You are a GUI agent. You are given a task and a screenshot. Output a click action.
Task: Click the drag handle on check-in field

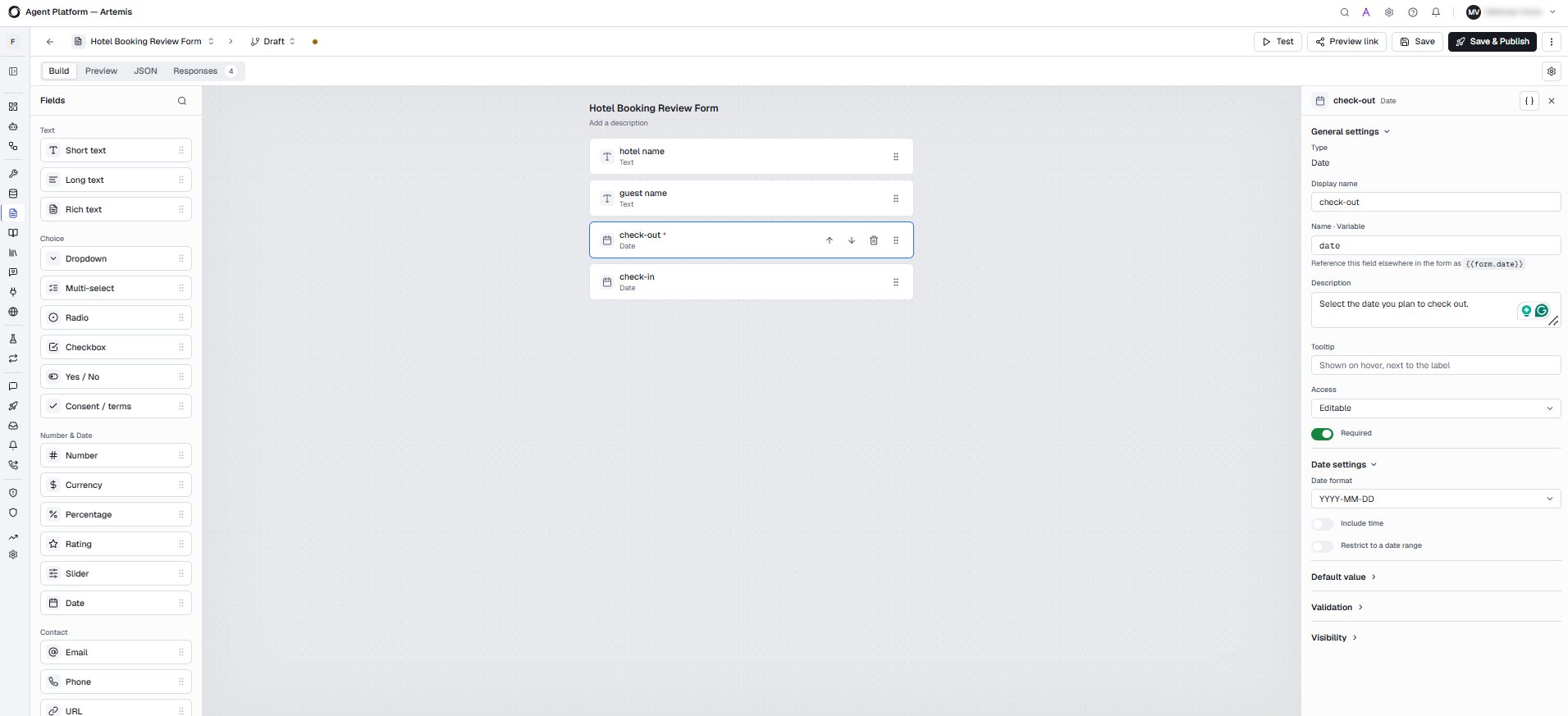[x=896, y=282]
